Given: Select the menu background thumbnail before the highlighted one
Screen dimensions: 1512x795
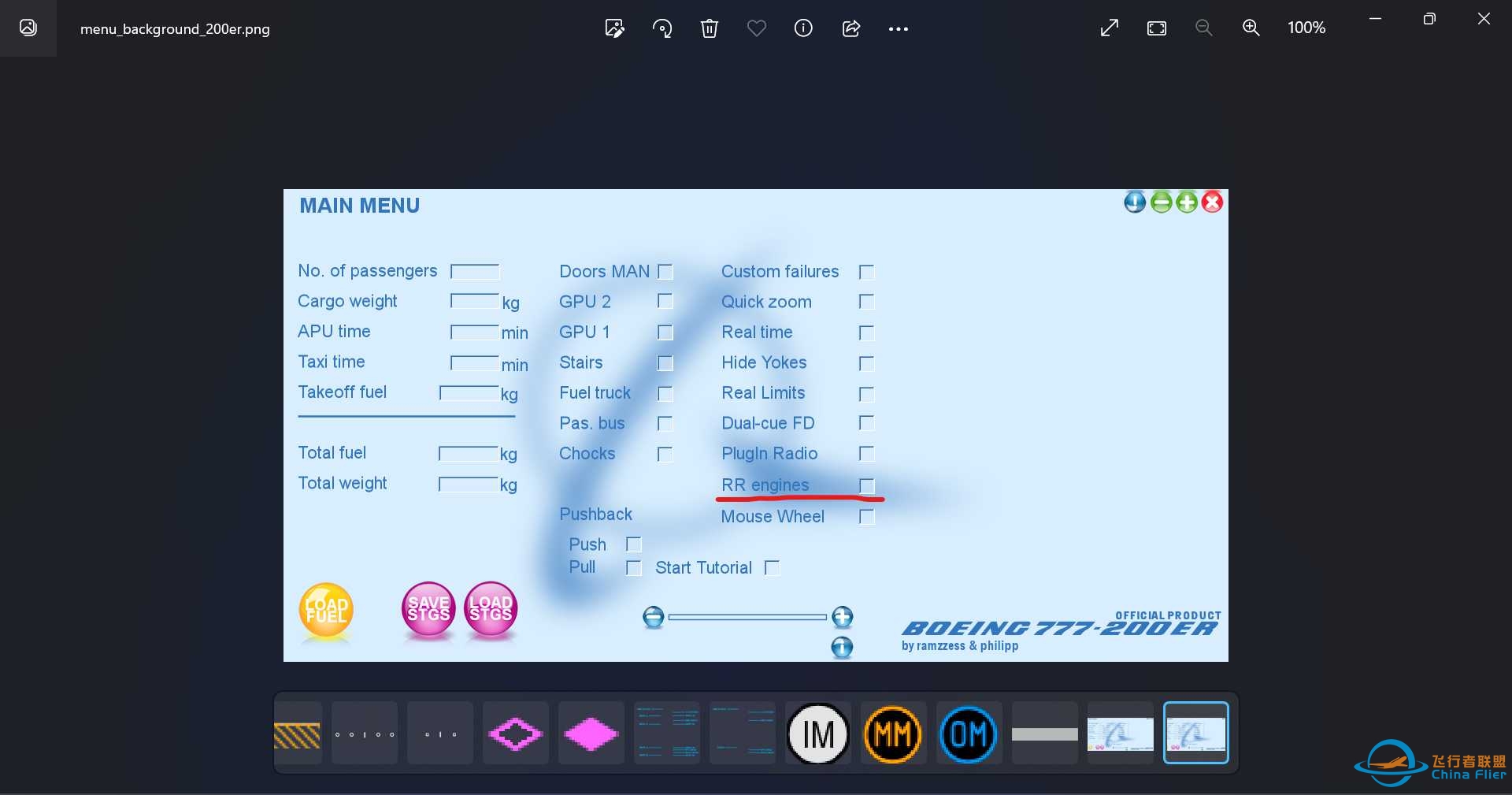Looking at the screenshot, I should [x=1121, y=734].
